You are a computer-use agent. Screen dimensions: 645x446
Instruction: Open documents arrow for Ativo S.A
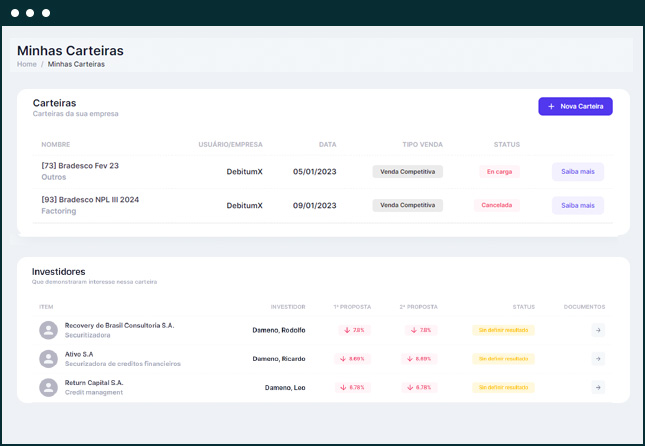598,358
